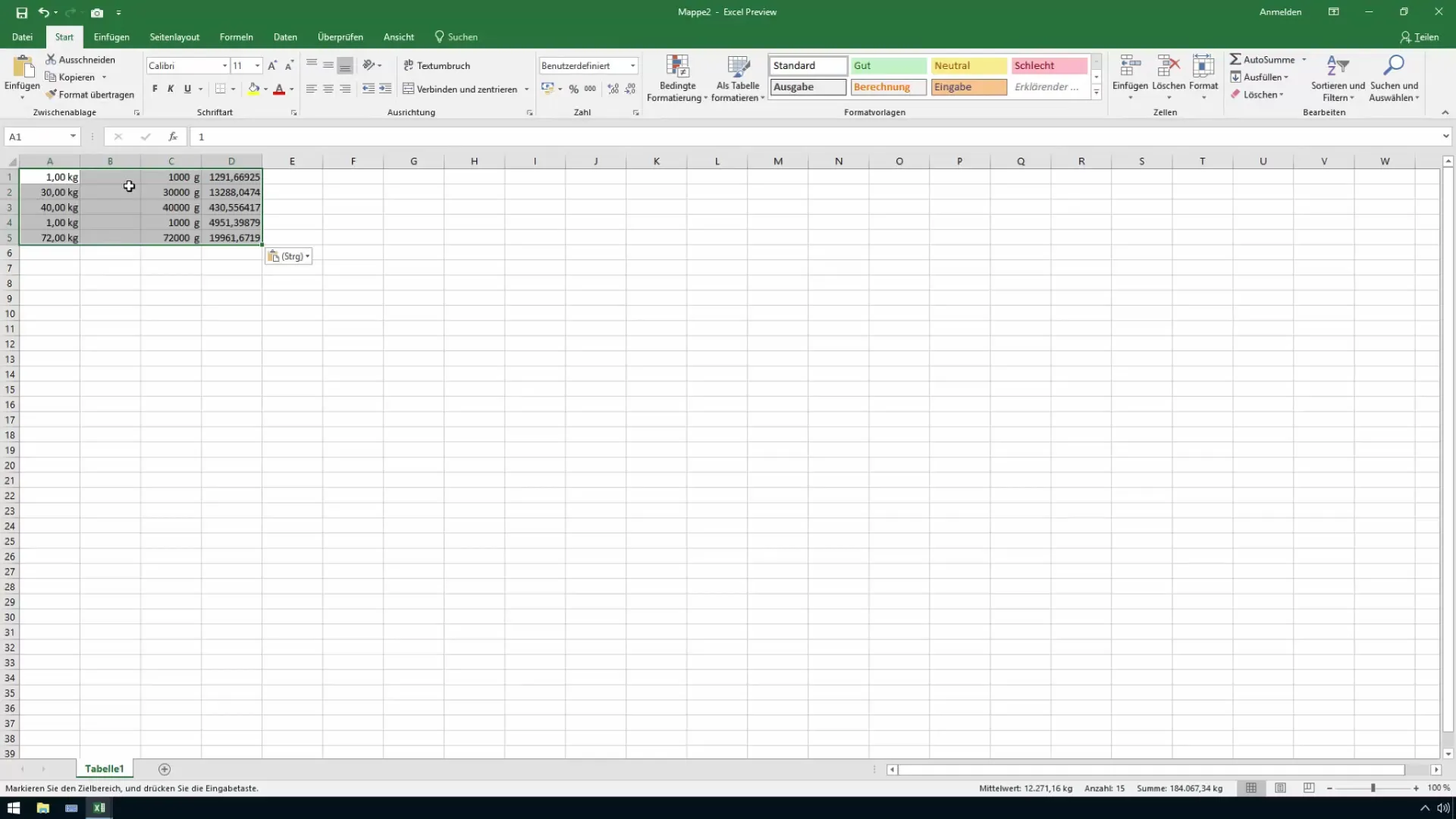Align cell text left

[x=312, y=89]
